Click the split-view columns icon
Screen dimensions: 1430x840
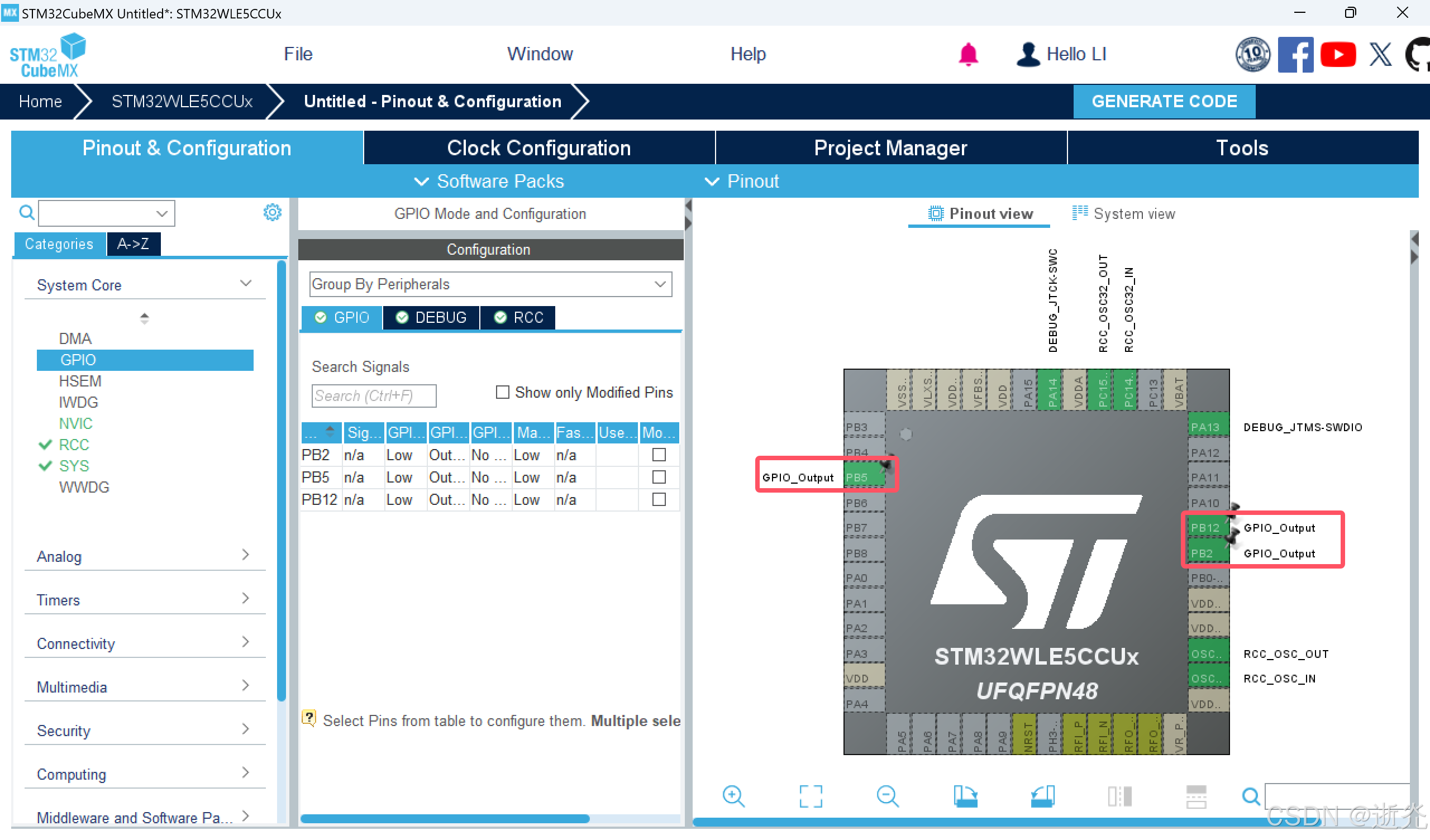pos(1119,796)
